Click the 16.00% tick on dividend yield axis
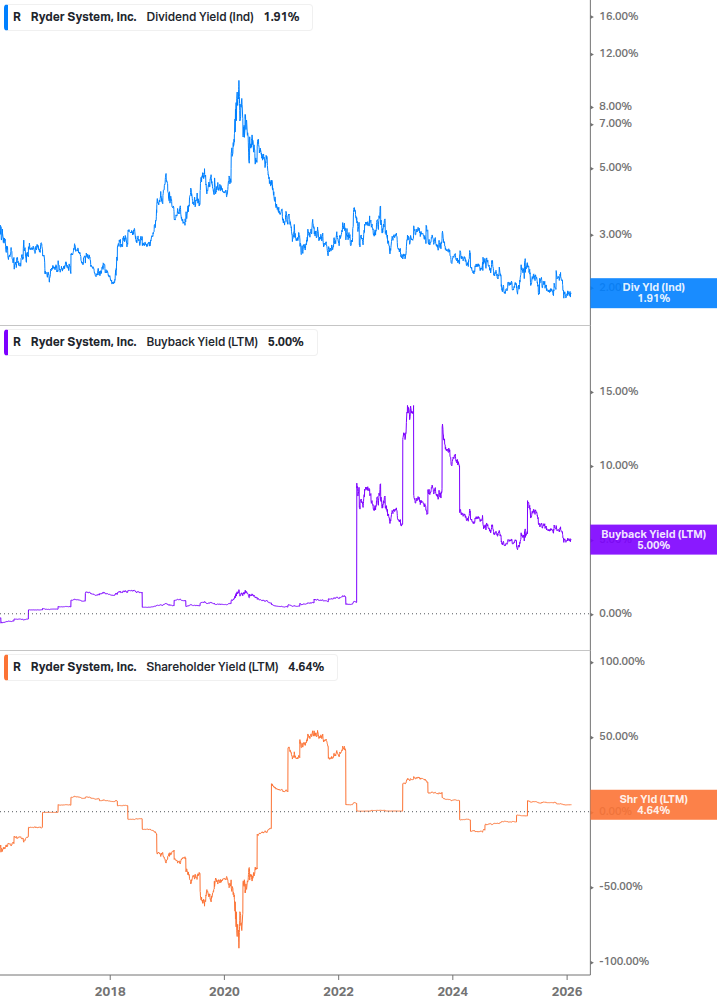Screen dimensions: 717x1005 [618, 17]
